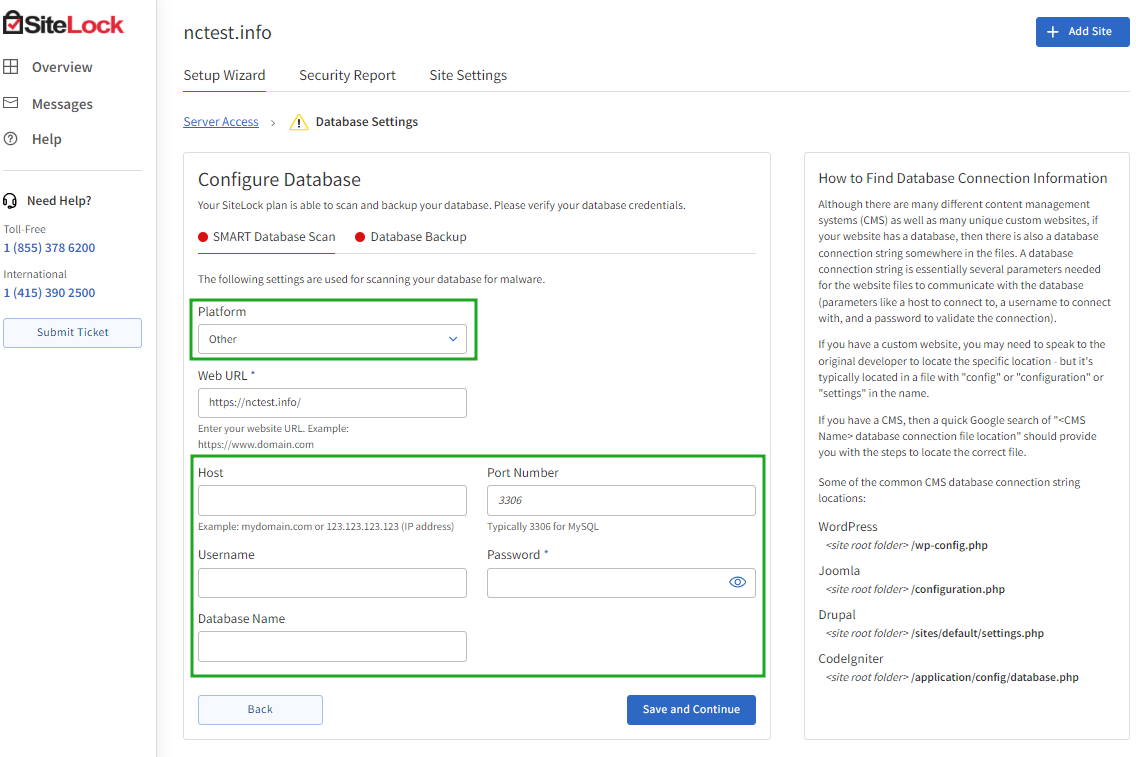
Task: Click the CodeIgniter label in help panel
Action: (x=851, y=659)
